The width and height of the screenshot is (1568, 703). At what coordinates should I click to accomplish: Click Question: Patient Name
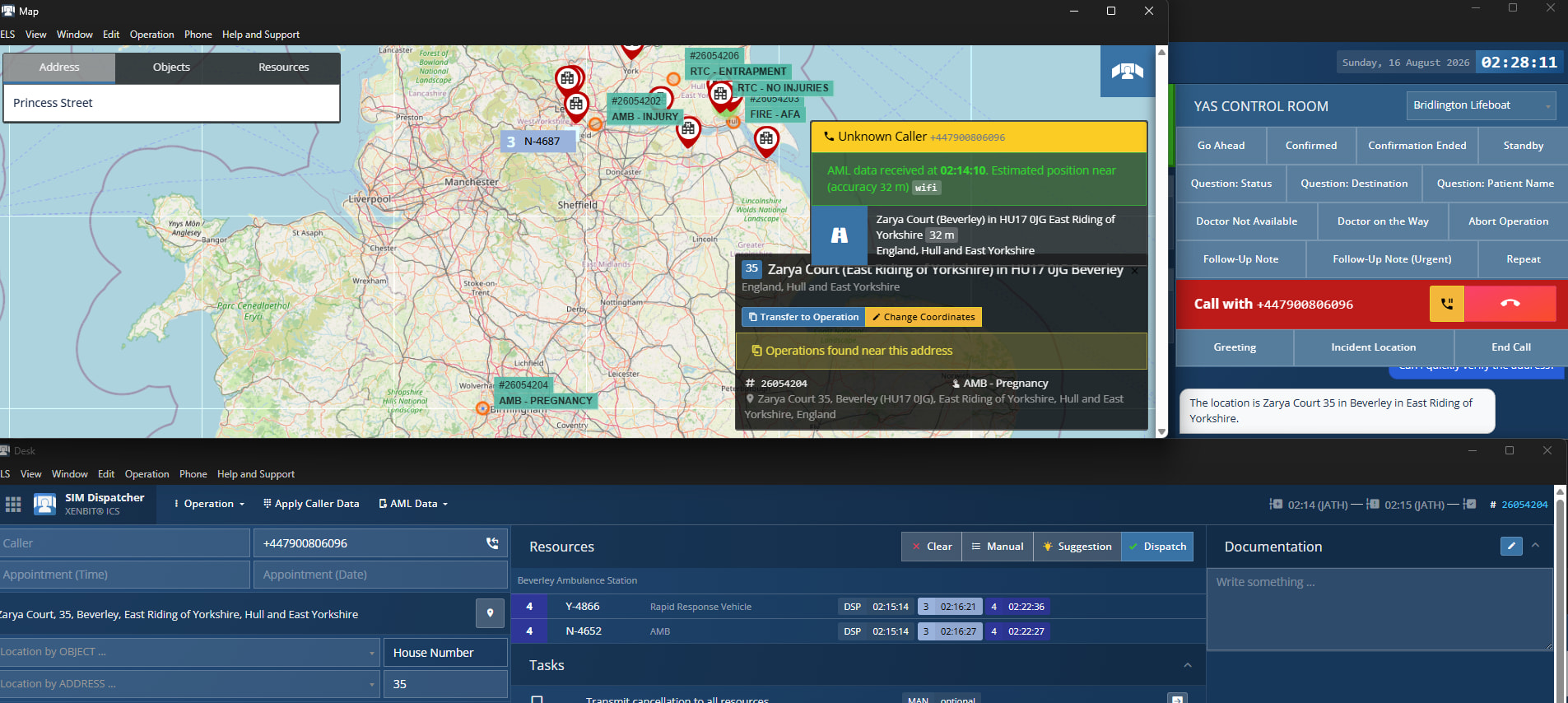[x=1495, y=184]
